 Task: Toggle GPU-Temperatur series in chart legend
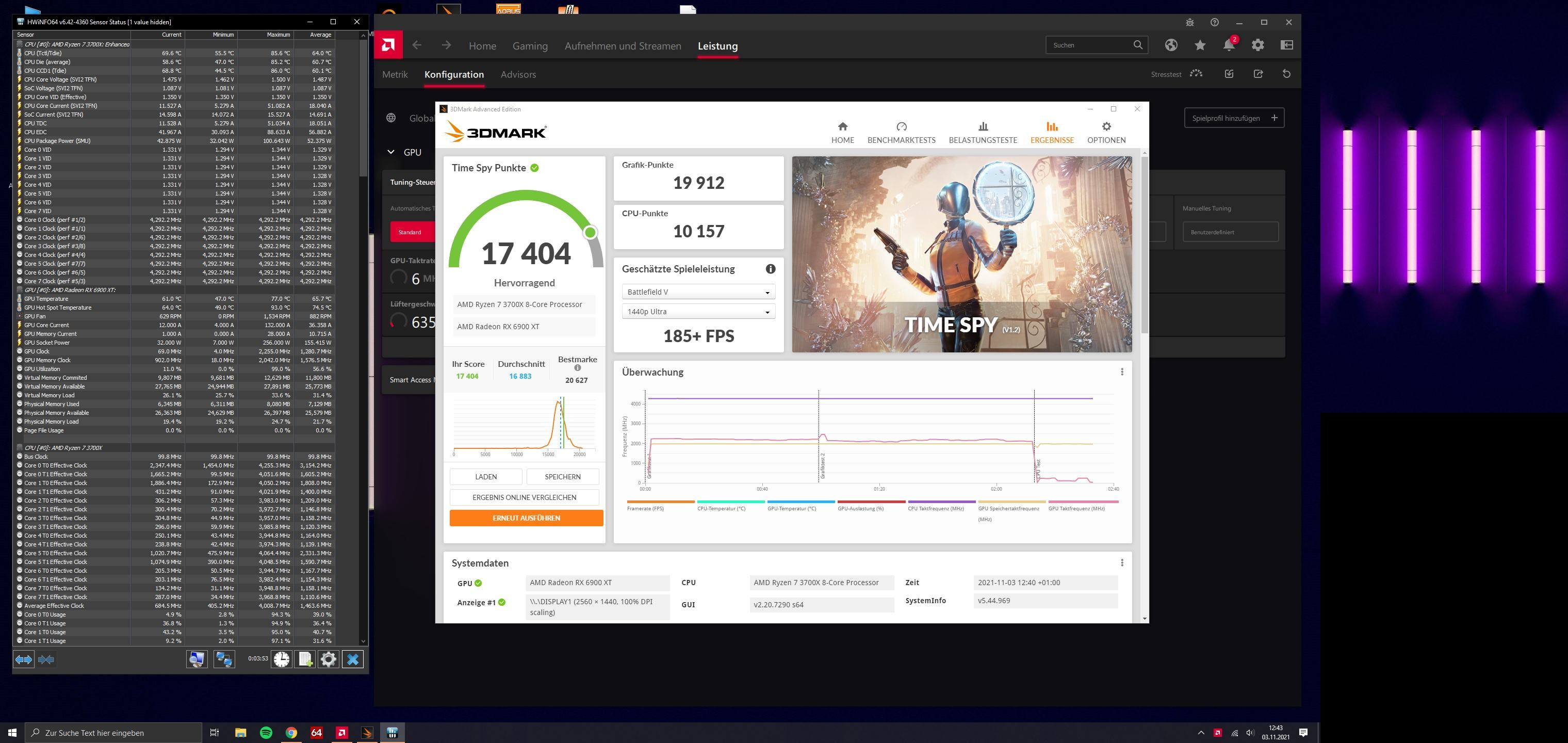pyautogui.click(x=801, y=506)
